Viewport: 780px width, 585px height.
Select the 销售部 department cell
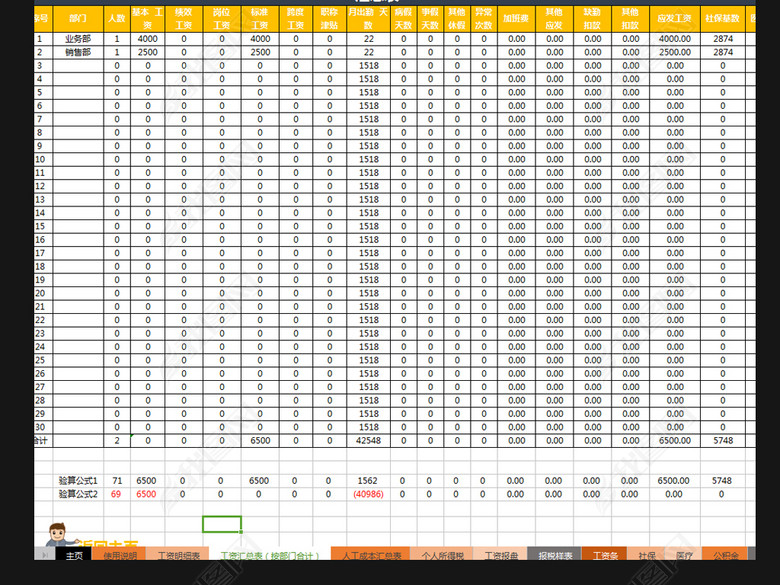click(x=77, y=52)
